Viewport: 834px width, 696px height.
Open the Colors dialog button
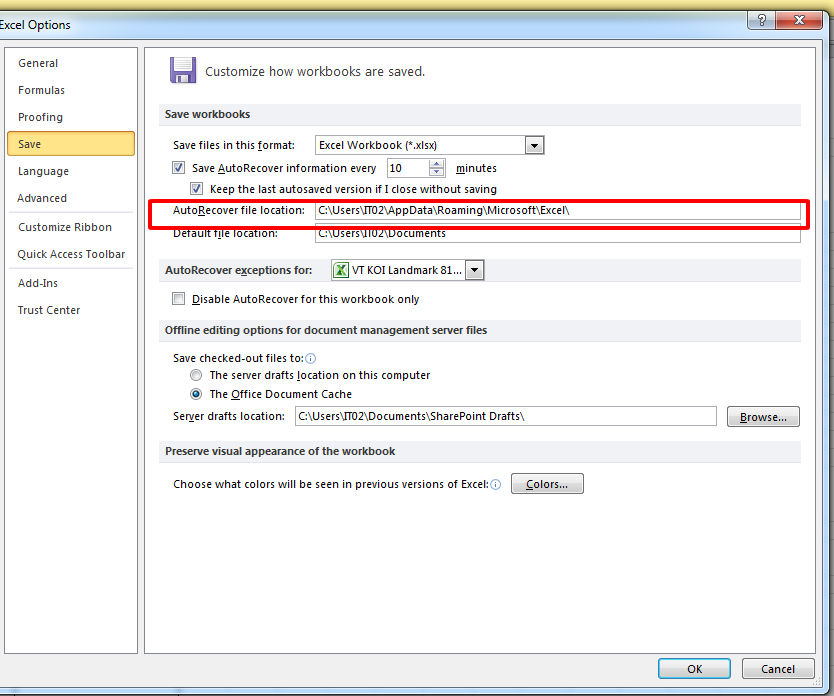[547, 484]
